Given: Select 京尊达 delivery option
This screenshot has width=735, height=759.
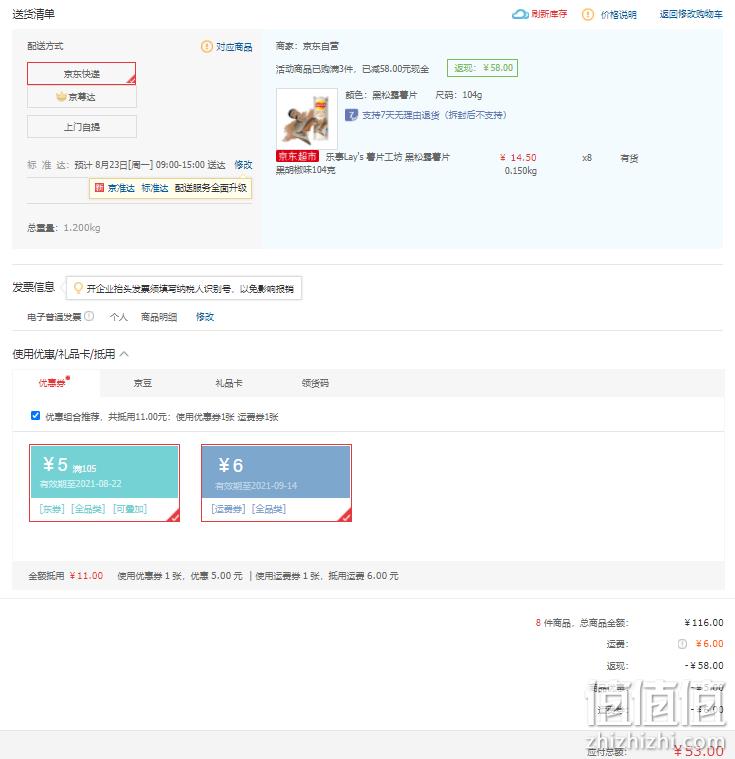Looking at the screenshot, I should [81, 97].
